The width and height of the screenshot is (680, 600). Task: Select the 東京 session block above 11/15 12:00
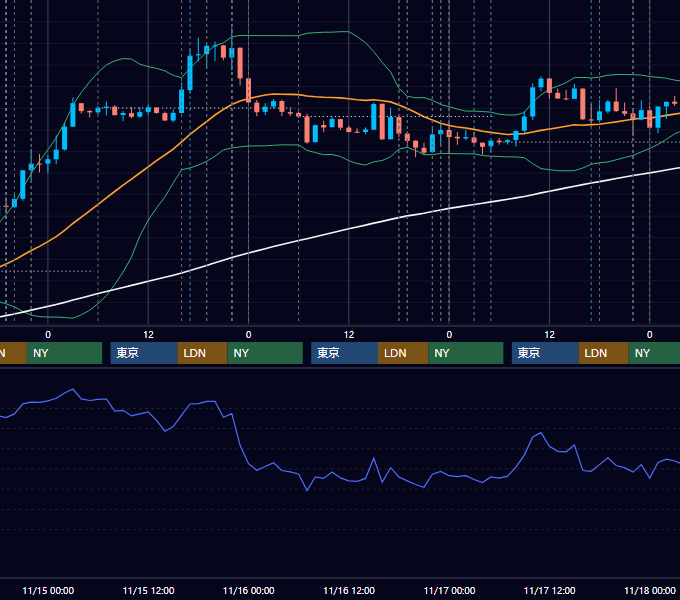[144, 353]
